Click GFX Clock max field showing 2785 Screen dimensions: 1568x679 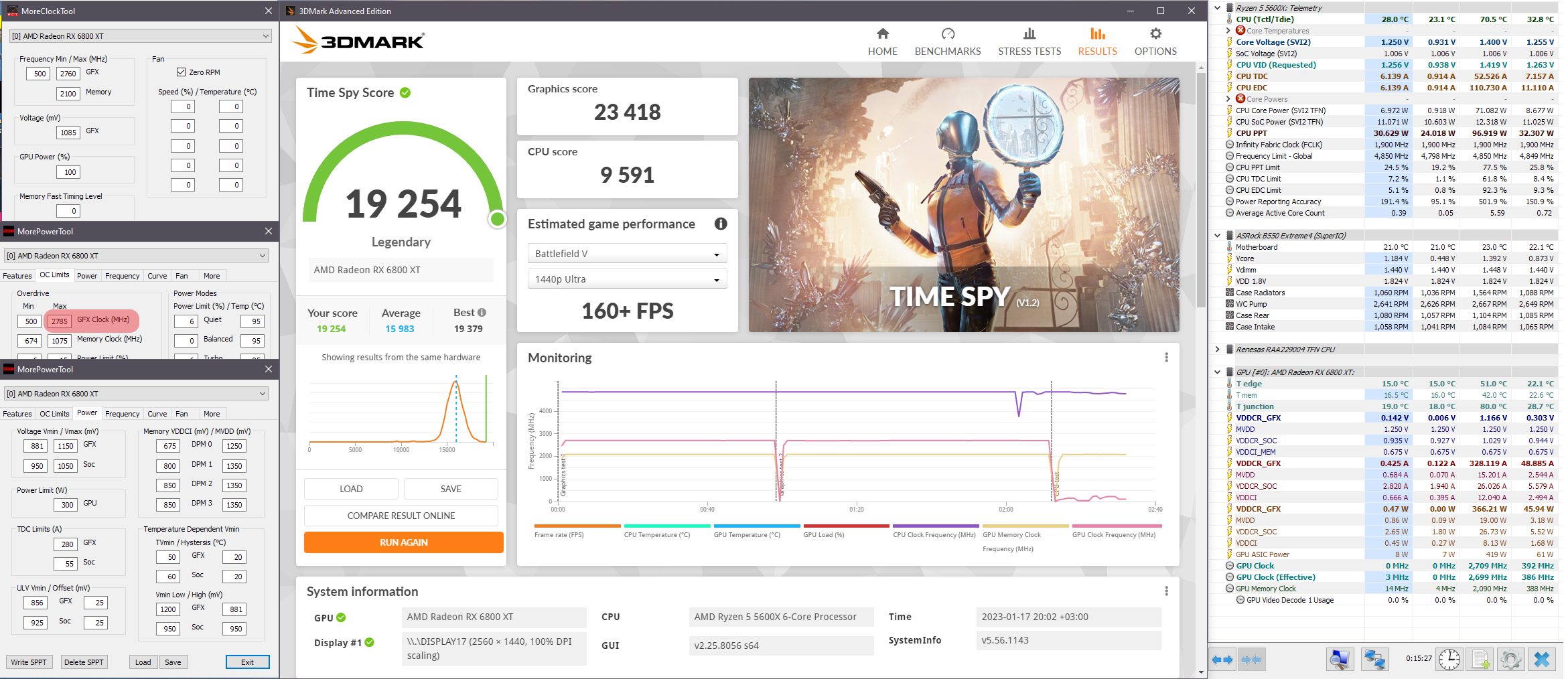(60, 321)
